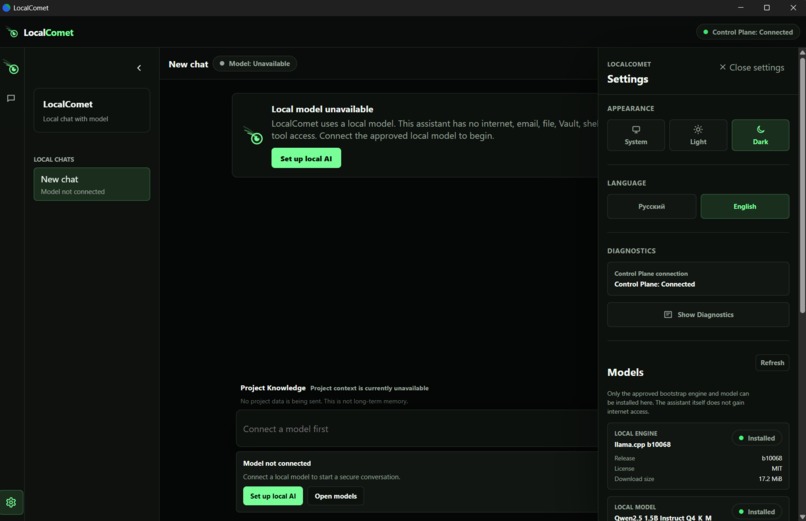Screen dimensions: 806x521
Task: Click the Installed badge for the Qwen2.5 local model
Action: [756, 512]
